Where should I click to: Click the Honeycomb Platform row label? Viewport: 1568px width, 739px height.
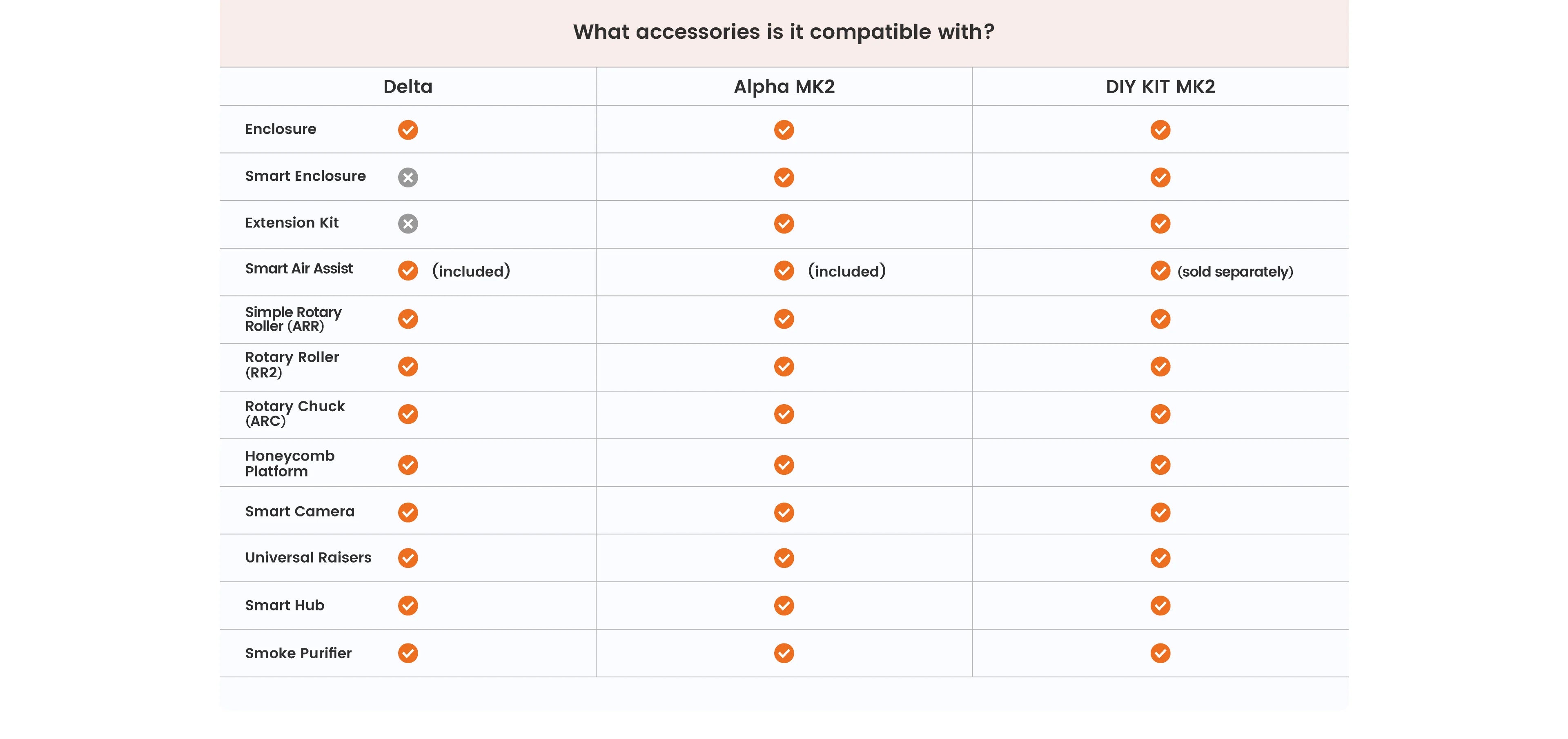pos(290,463)
